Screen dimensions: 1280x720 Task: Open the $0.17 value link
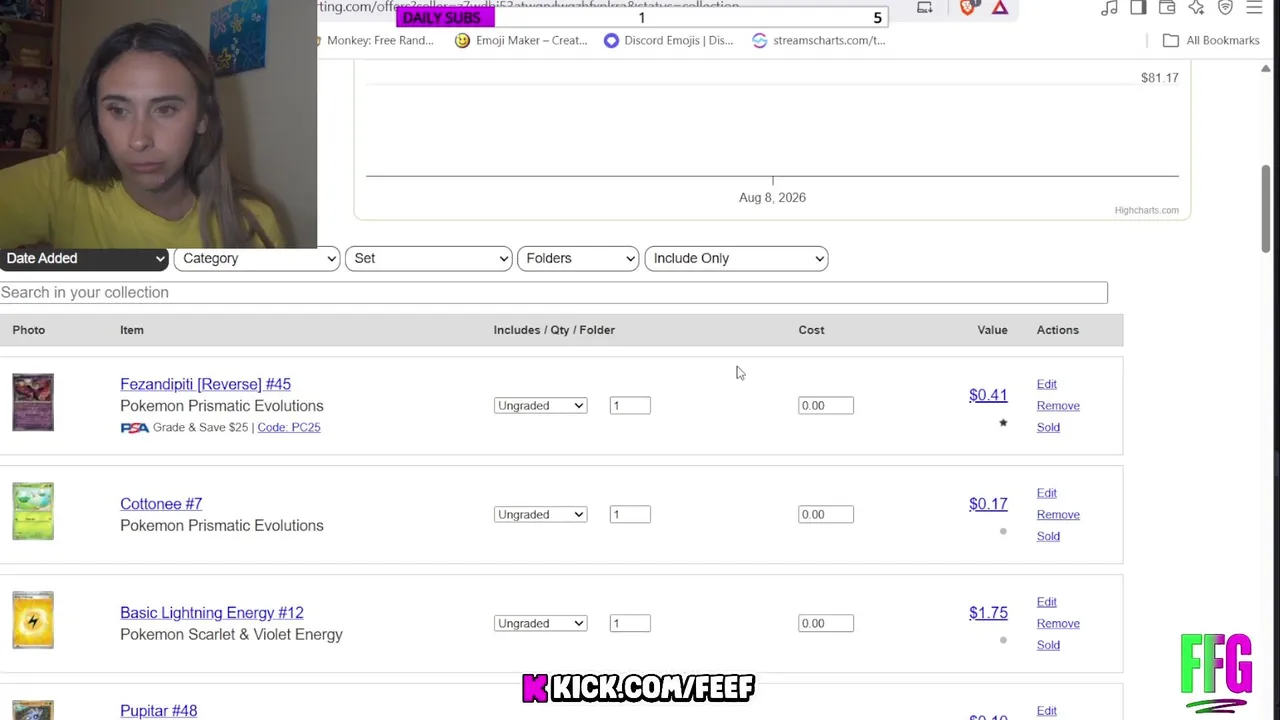point(988,504)
